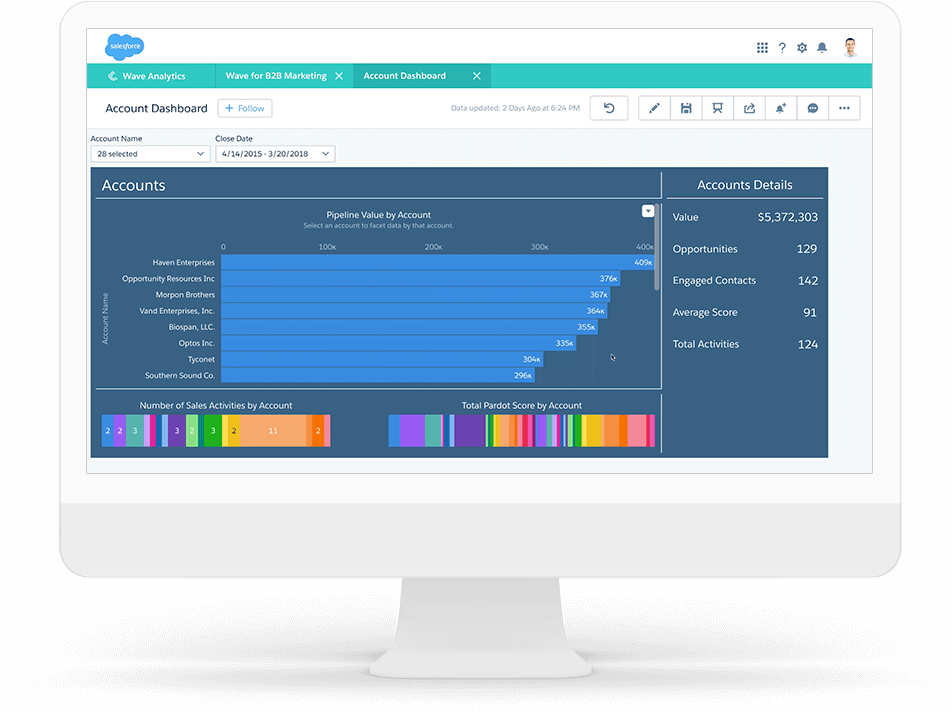
Task: Switch to Wave Analytics tab
Action: tap(151, 76)
